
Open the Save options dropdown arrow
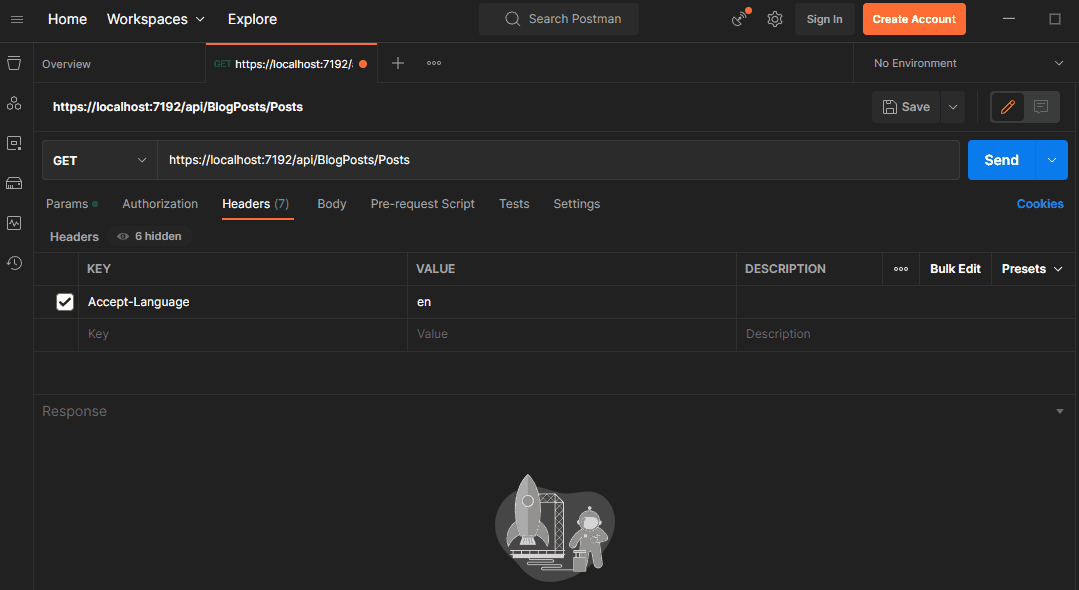tap(953, 107)
